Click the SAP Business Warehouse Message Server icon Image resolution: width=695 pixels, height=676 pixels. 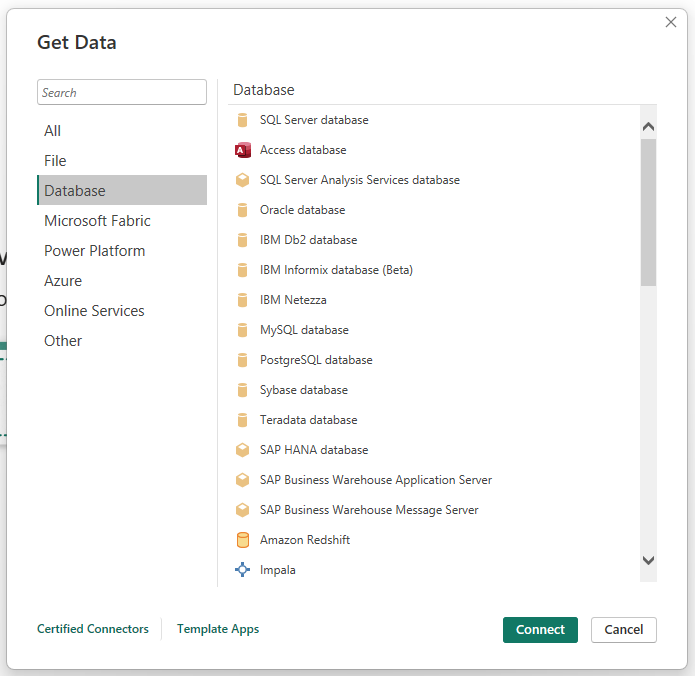click(242, 510)
